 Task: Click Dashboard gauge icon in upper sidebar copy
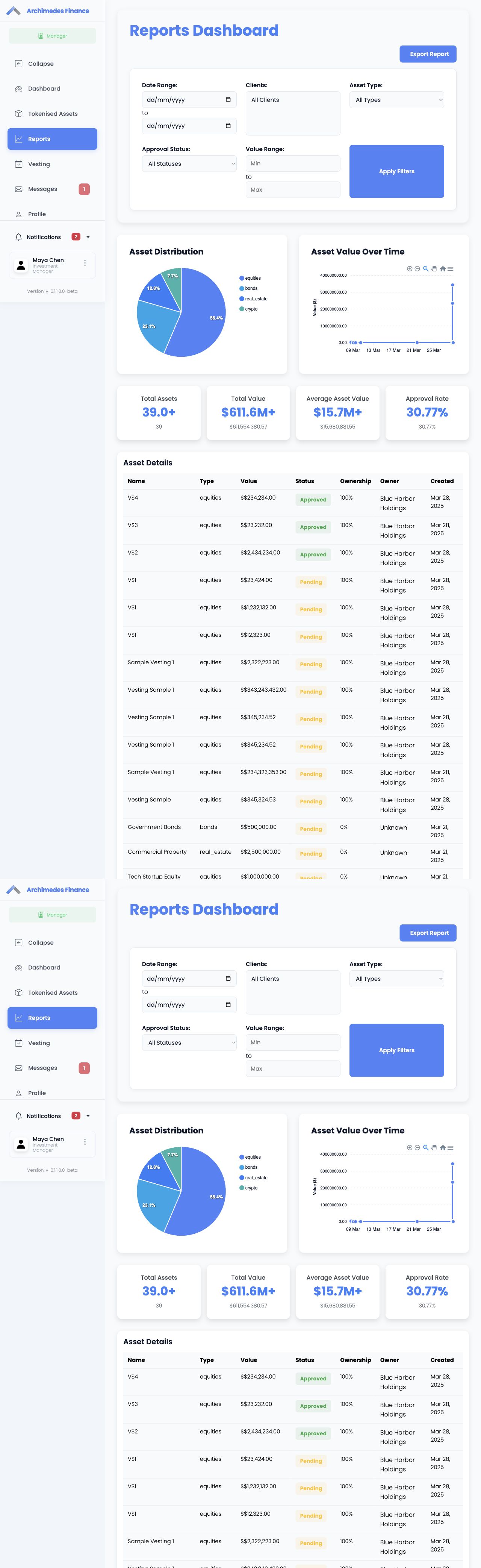(18, 89)
